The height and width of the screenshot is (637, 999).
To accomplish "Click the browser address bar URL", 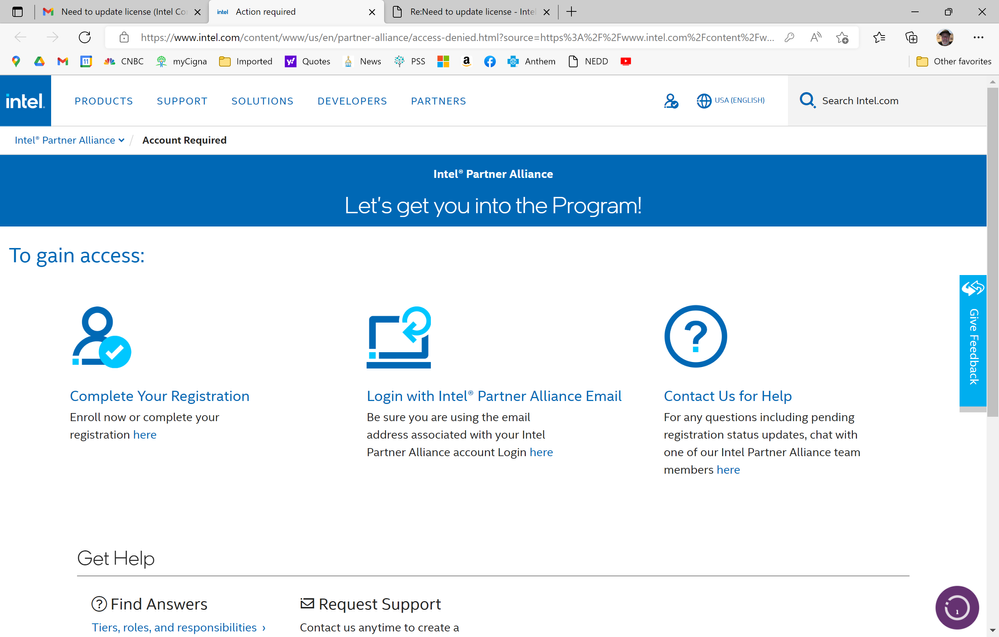I will (x=456, y=38).
